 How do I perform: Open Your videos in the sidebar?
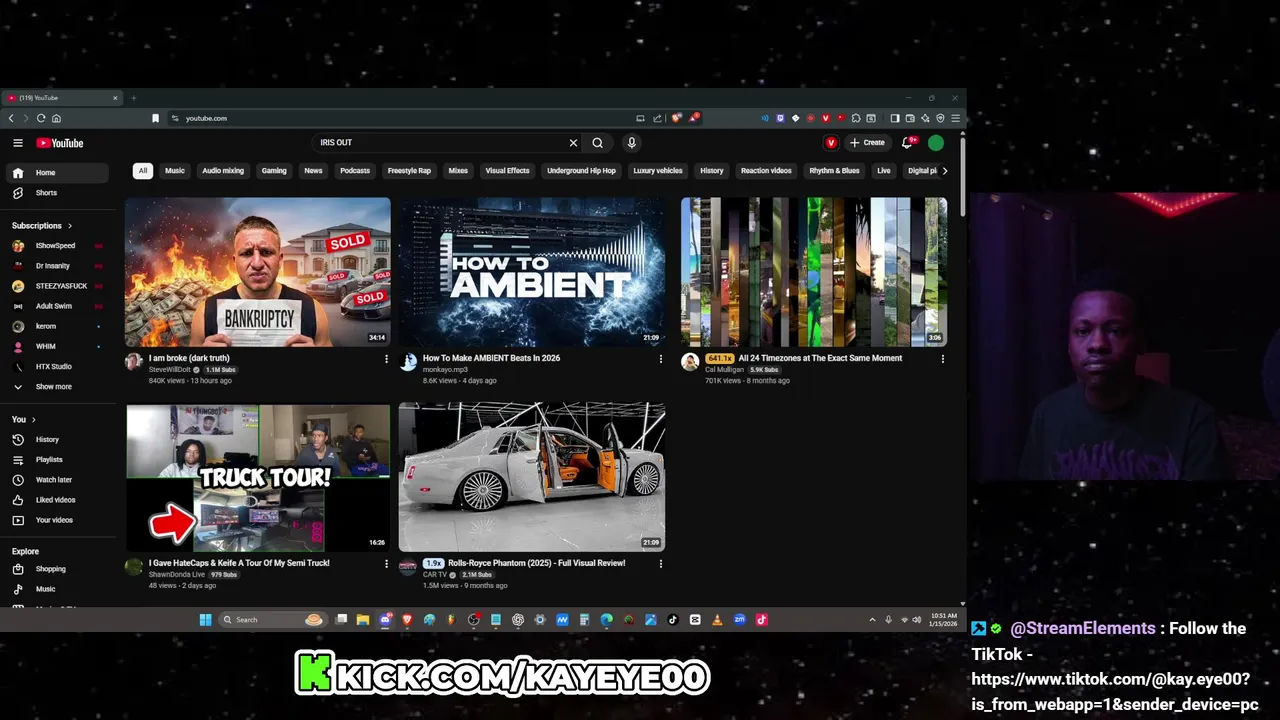57,520
